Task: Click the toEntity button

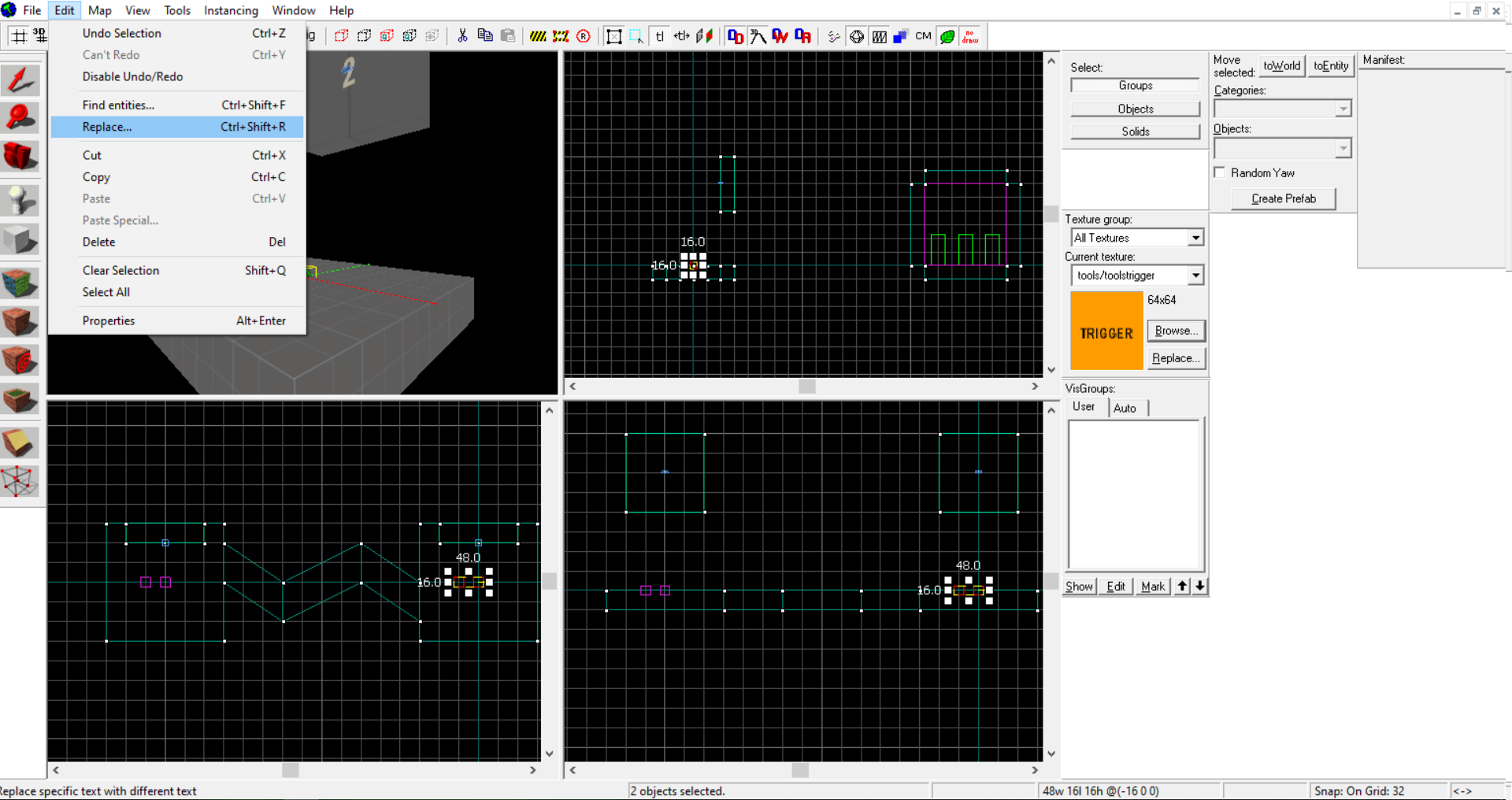Action: coord(1331,66)
